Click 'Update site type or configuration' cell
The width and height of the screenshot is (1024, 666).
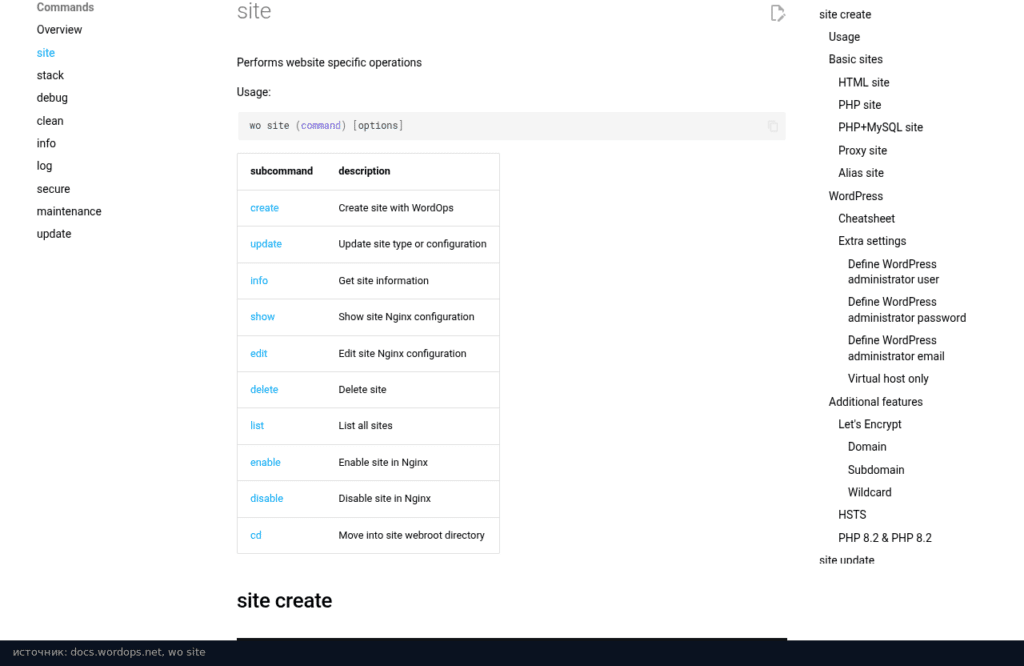coord(412,244)
